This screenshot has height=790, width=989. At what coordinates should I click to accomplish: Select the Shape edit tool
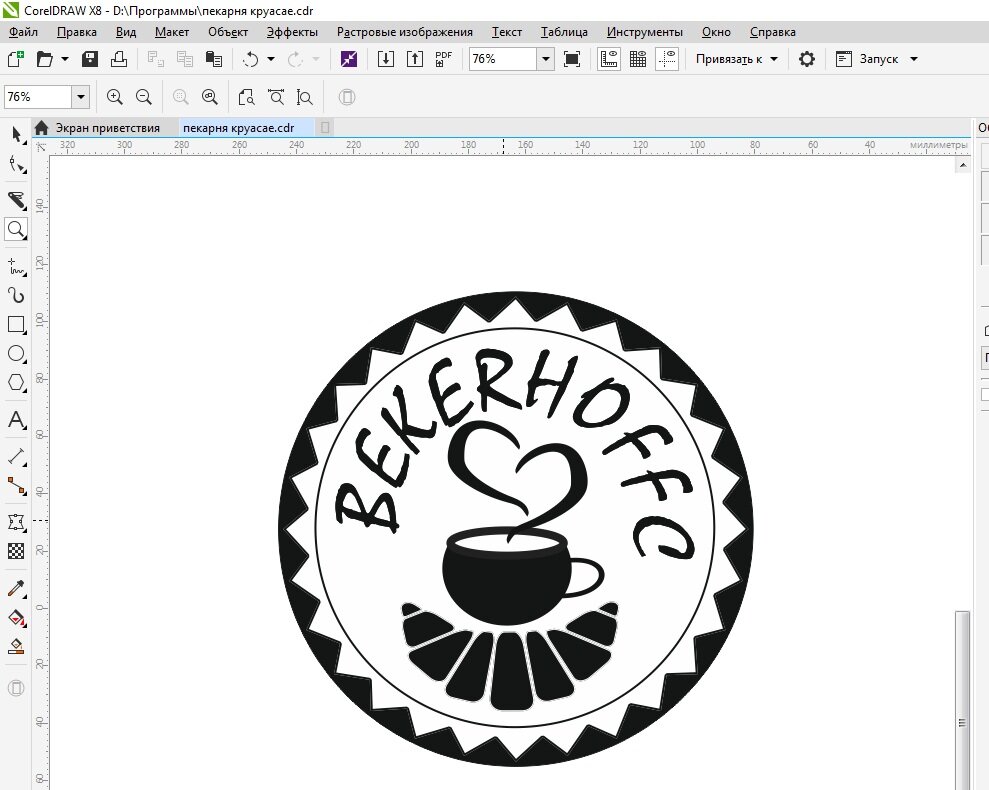click(16, 165)
